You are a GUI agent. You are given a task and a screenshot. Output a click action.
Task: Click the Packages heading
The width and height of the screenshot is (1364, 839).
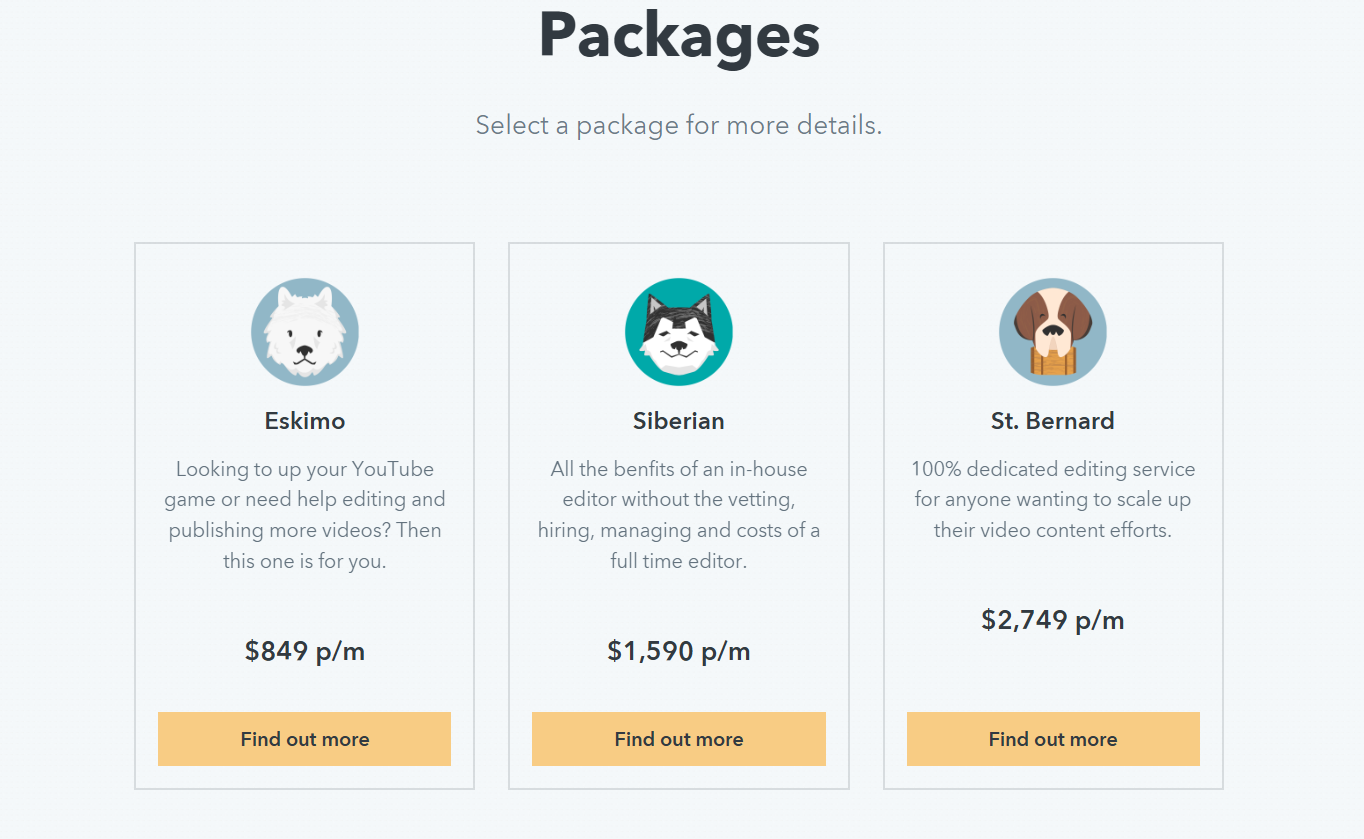tap(679, 35)
